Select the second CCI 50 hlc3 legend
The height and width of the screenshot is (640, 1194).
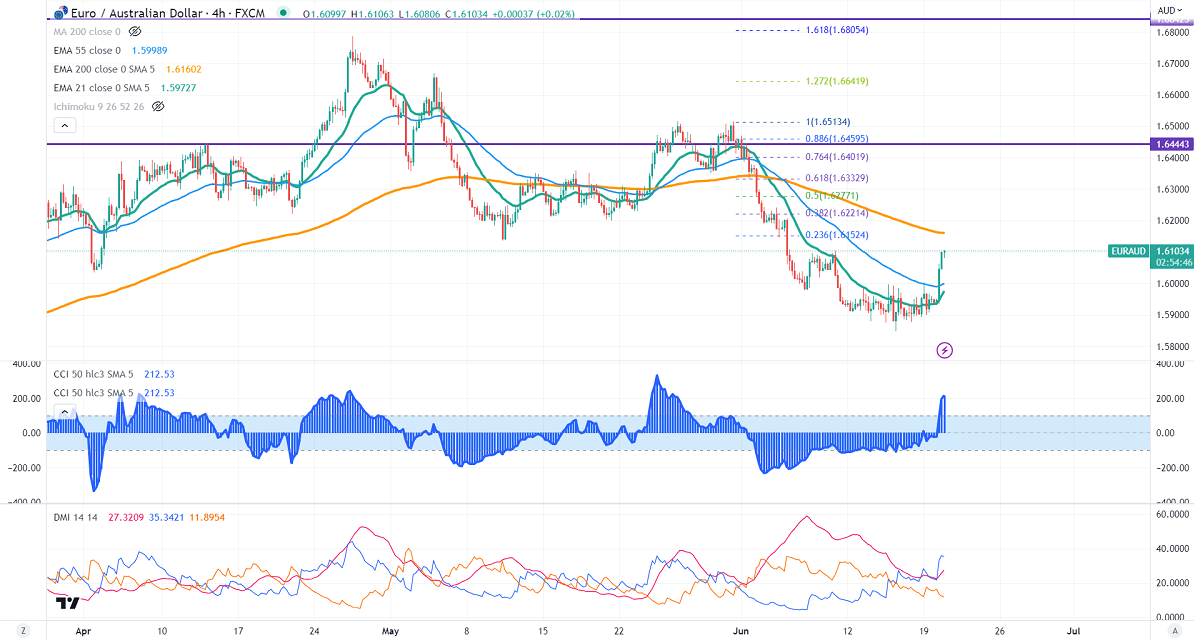93,393
